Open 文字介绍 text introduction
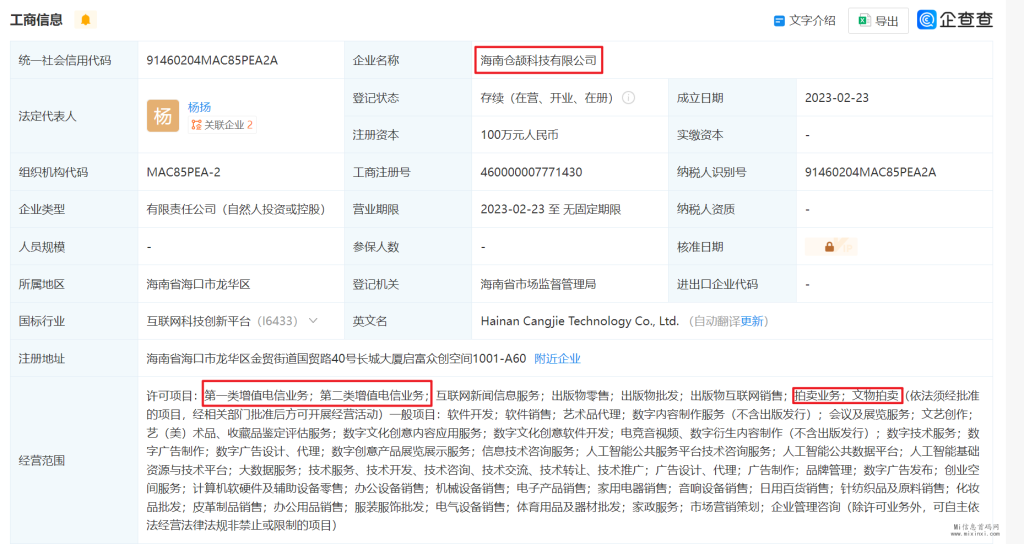 [805, 21]
